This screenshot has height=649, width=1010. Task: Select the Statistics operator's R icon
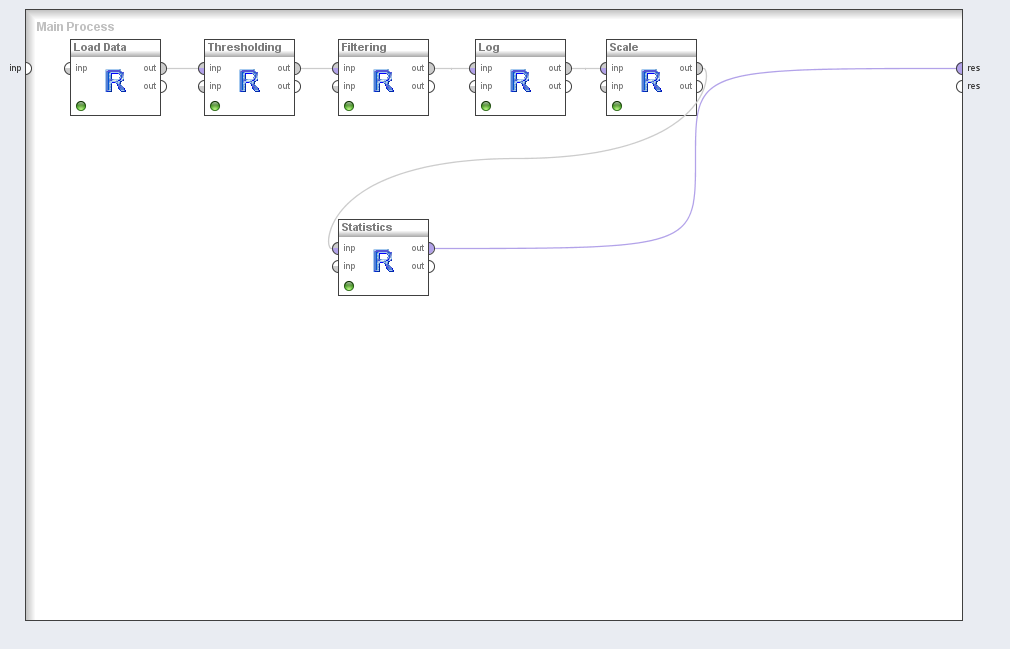384,261
